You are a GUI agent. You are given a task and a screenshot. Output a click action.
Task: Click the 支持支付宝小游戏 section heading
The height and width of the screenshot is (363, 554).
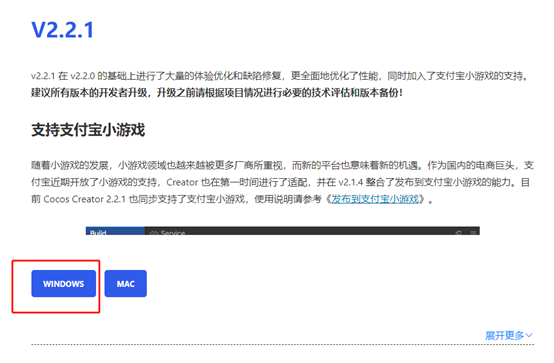click(88, 130)
